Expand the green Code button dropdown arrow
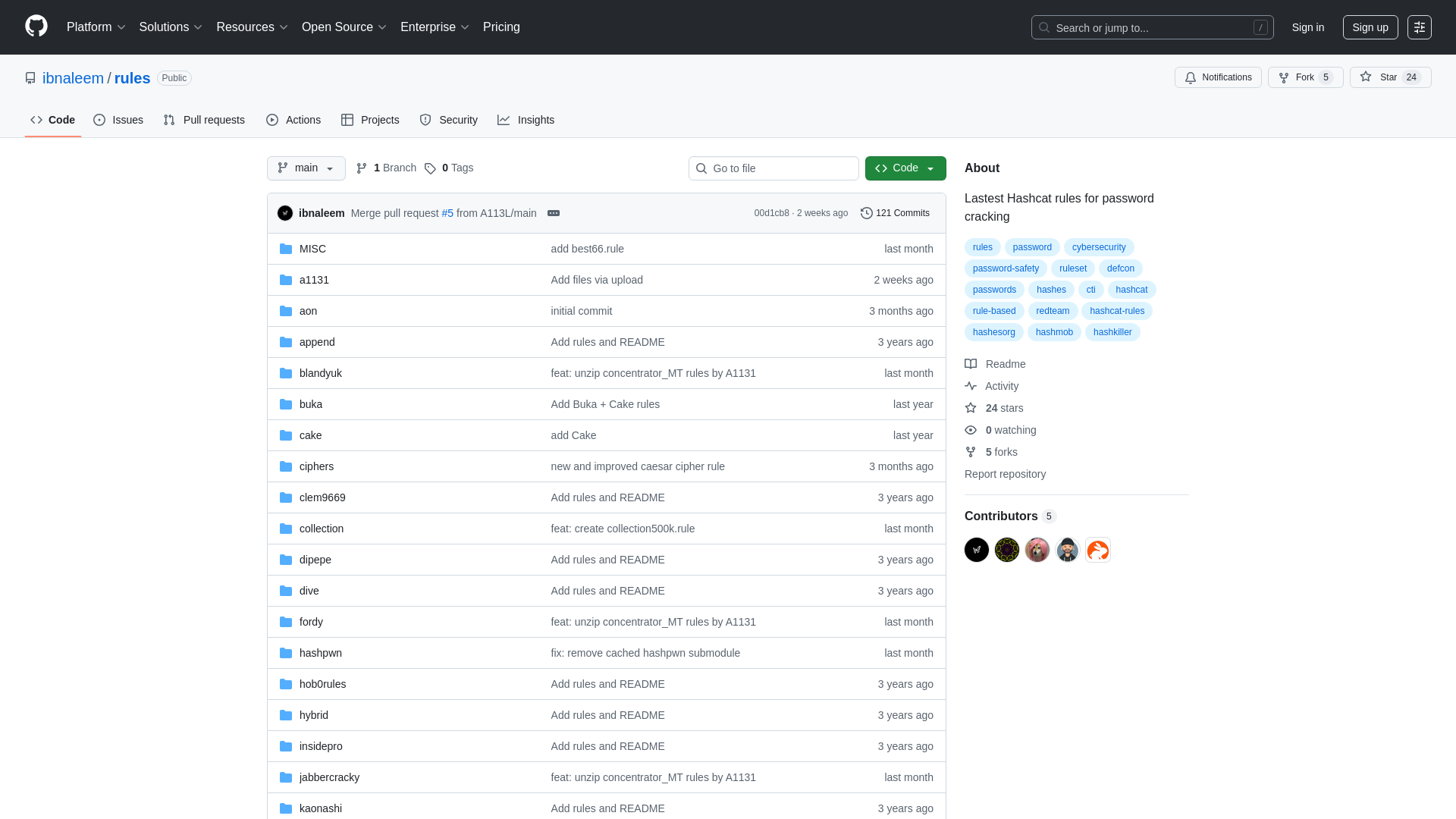This screenshot has width=1456, height=819. coord(931,168)
